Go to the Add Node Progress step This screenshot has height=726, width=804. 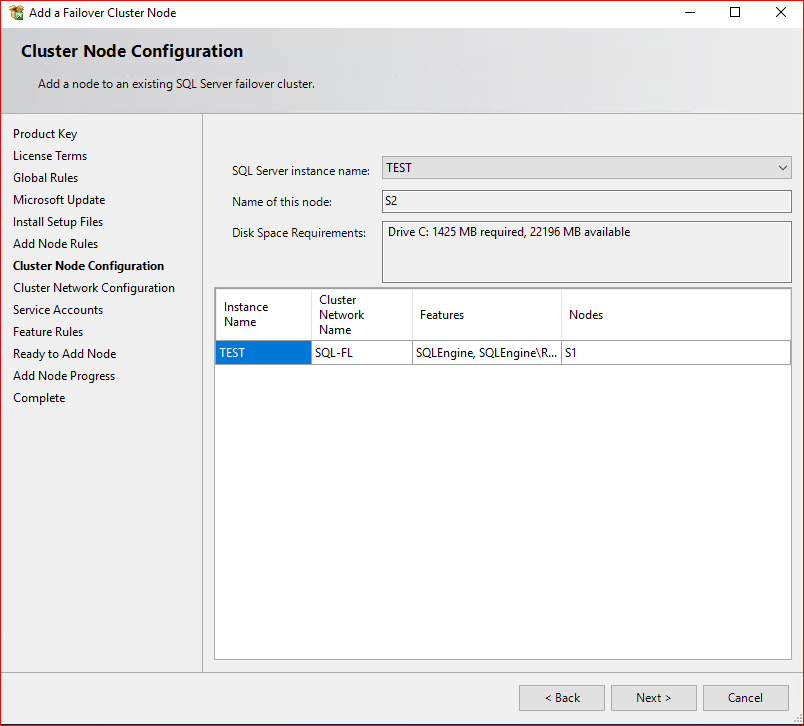(x=64, y=376)
